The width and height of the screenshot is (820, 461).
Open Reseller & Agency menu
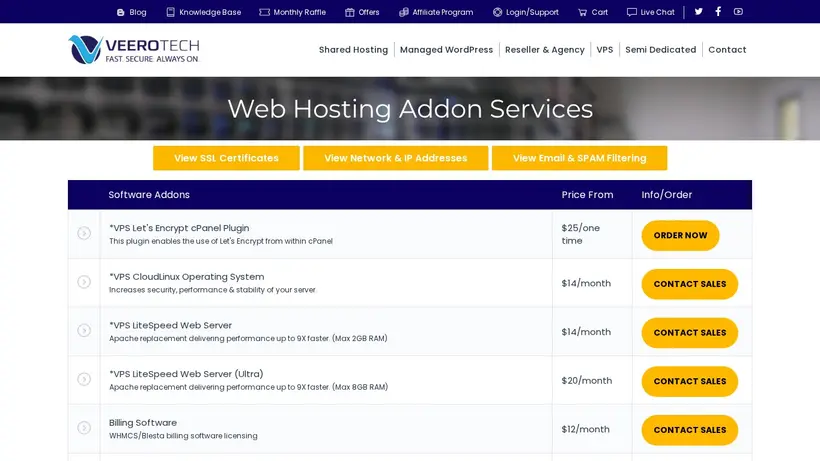tap(545, 50)
